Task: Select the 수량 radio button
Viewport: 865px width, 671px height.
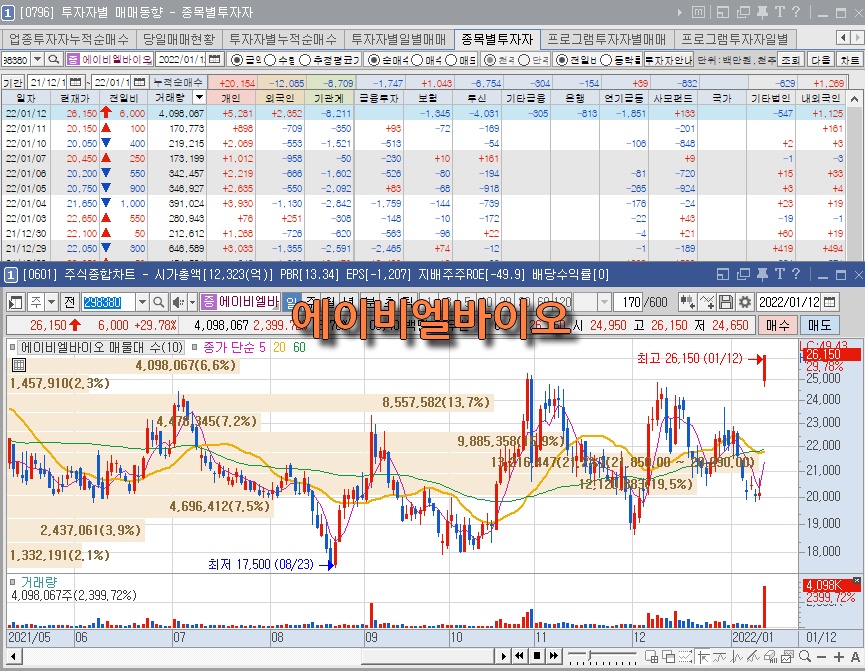Action: click(270, 60)
